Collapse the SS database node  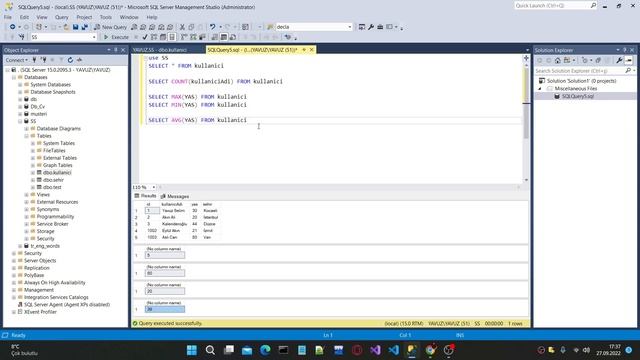click(20, 121)
